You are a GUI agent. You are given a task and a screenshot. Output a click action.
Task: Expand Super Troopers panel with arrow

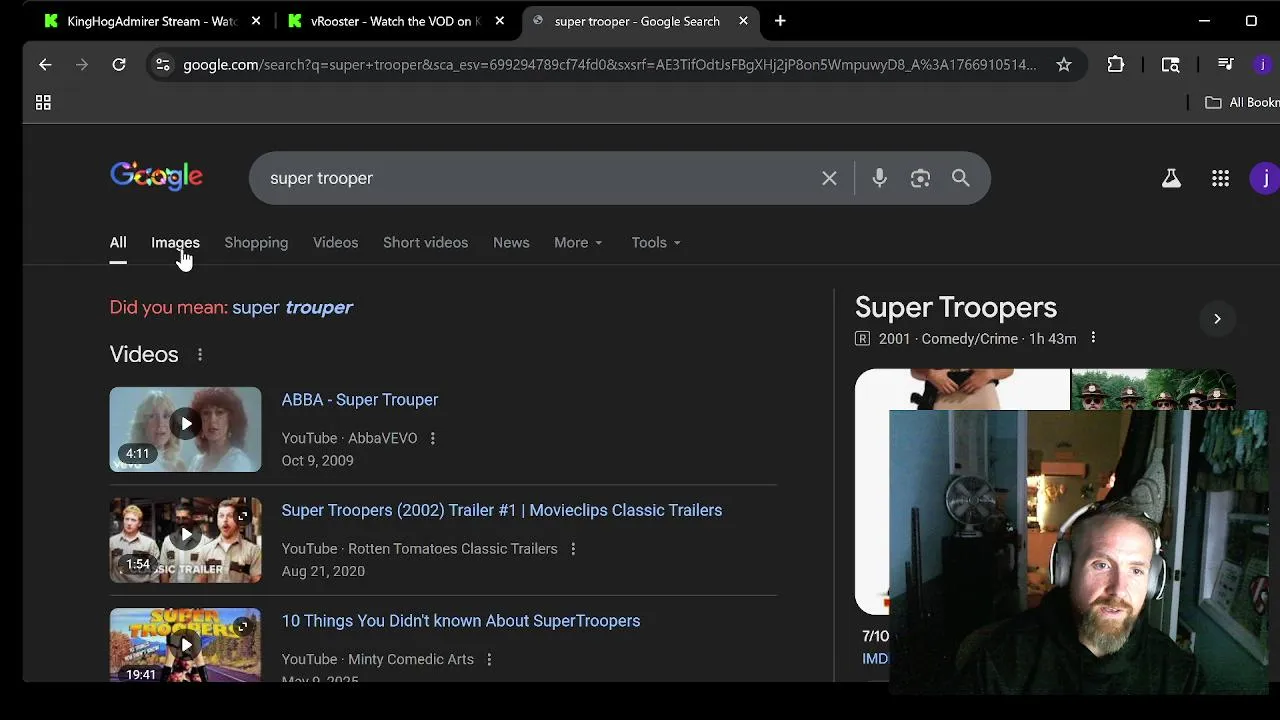[1217, 319]
